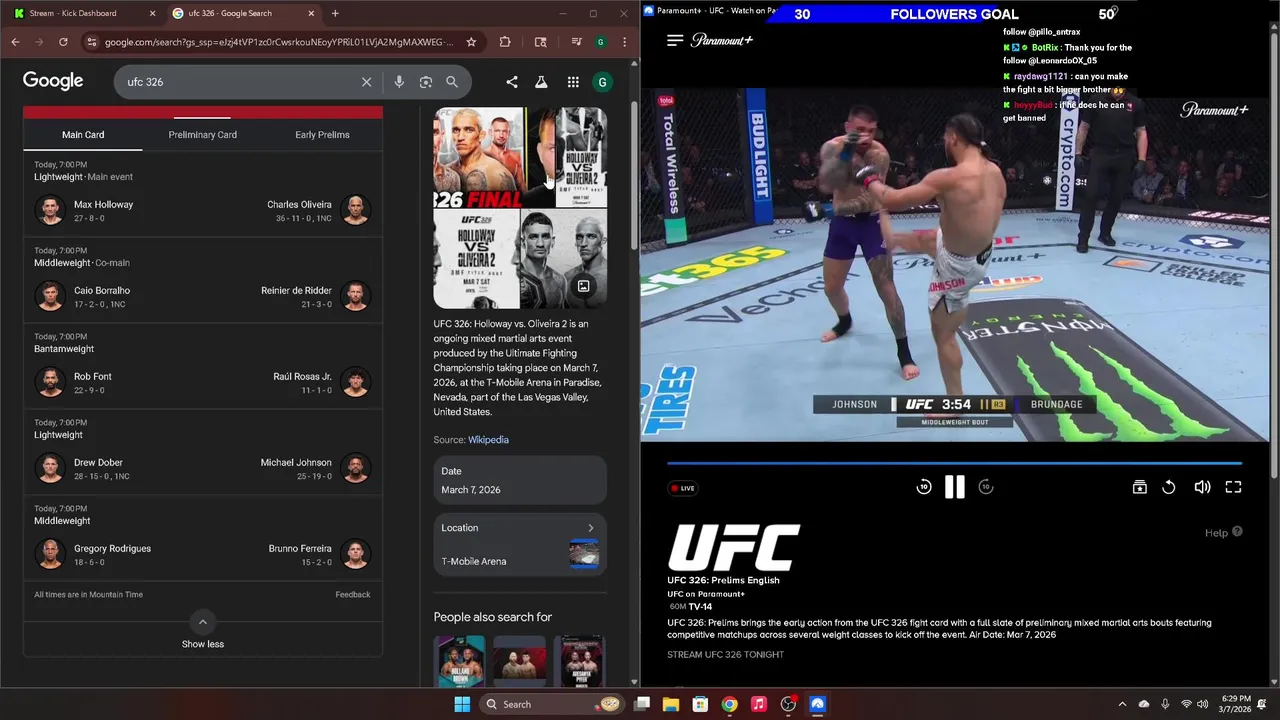The width and height of the screenshot is (1280, 720).
Task: Click the Windows taskbar Search box
Action: pos(552,704)
